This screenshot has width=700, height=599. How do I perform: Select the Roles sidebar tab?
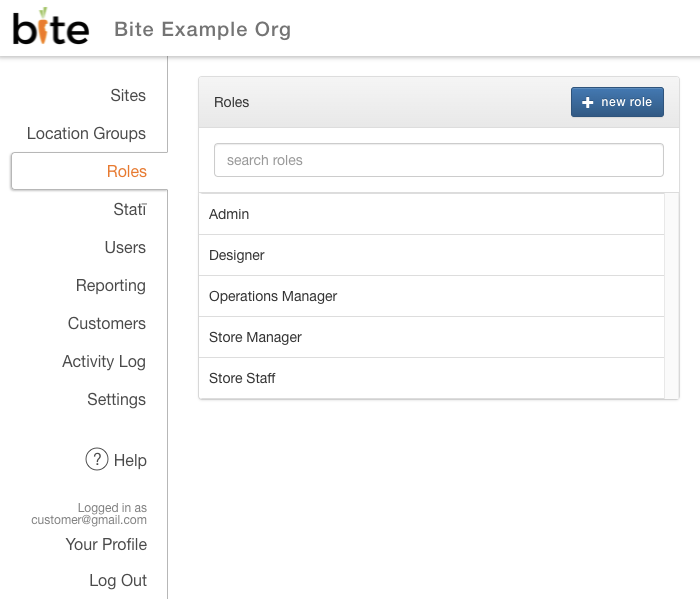90,171
